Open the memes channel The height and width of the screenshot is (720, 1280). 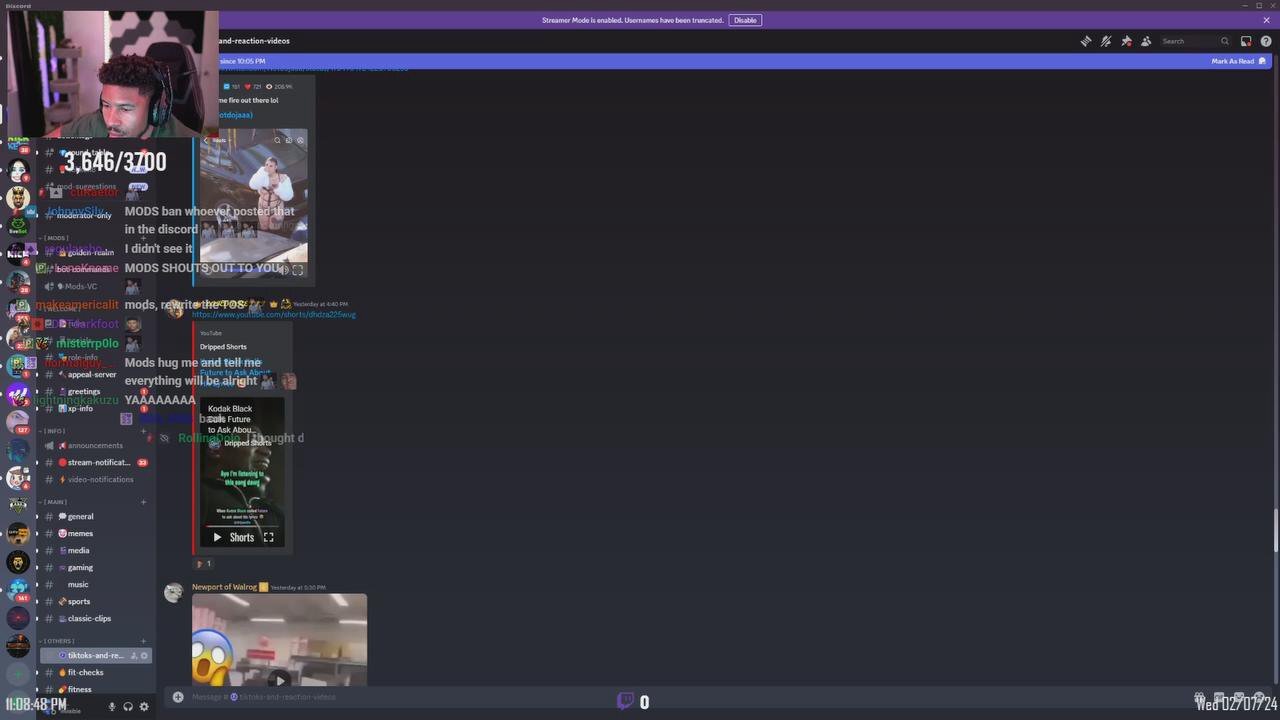point(95,533)
